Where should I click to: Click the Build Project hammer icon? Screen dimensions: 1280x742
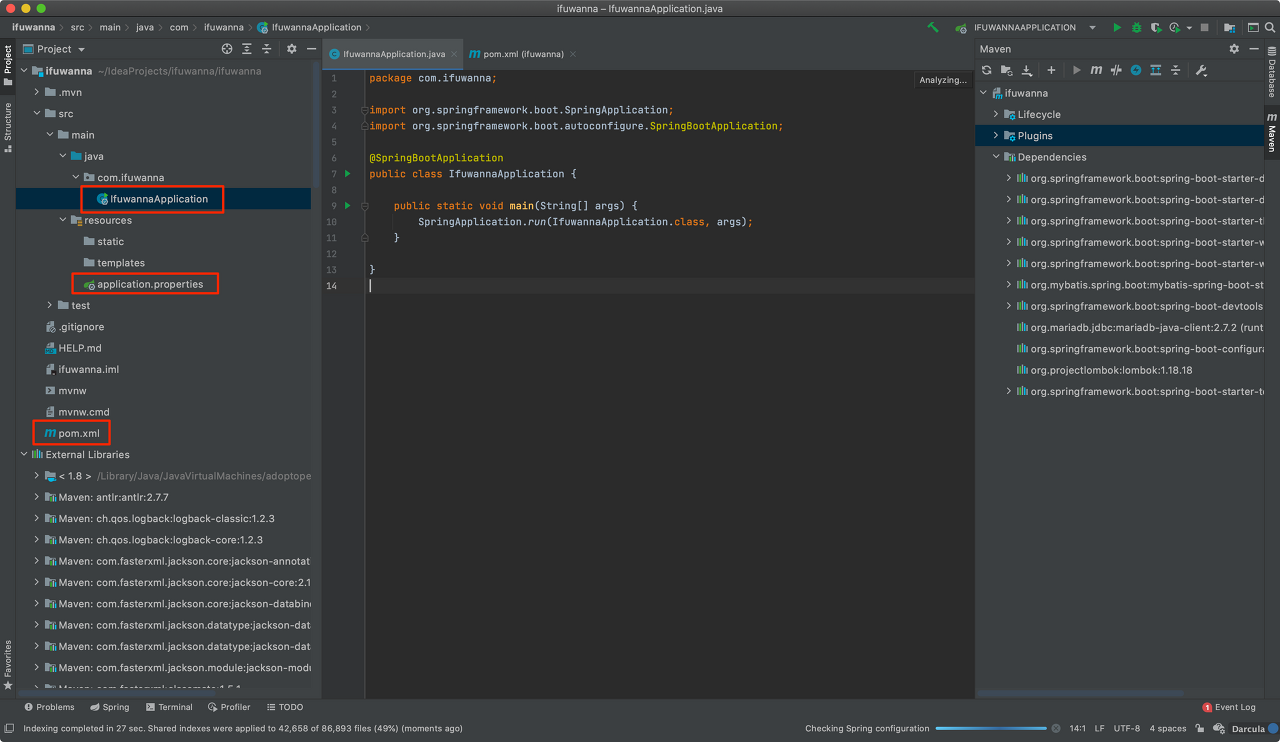(933, 28)
